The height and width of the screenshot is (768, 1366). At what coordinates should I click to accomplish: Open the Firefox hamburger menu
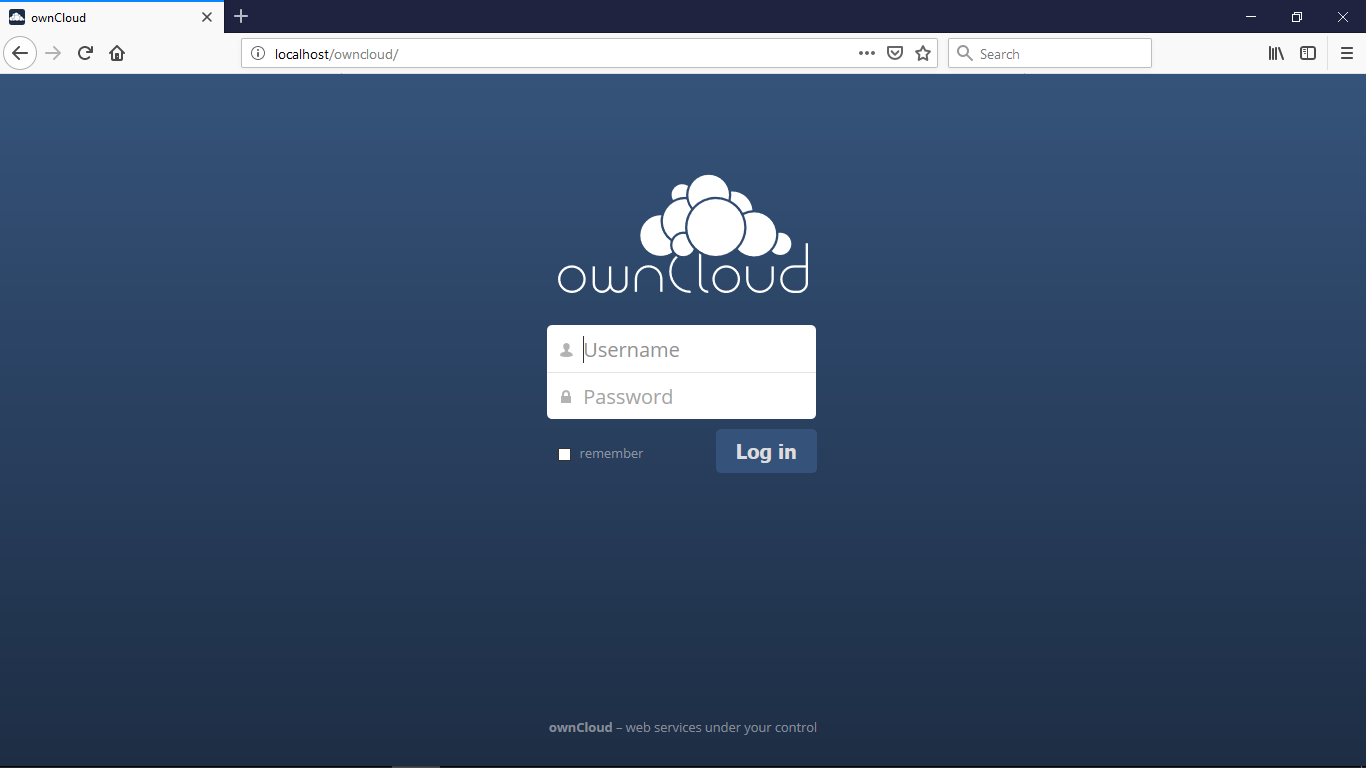click(1347, 53)
